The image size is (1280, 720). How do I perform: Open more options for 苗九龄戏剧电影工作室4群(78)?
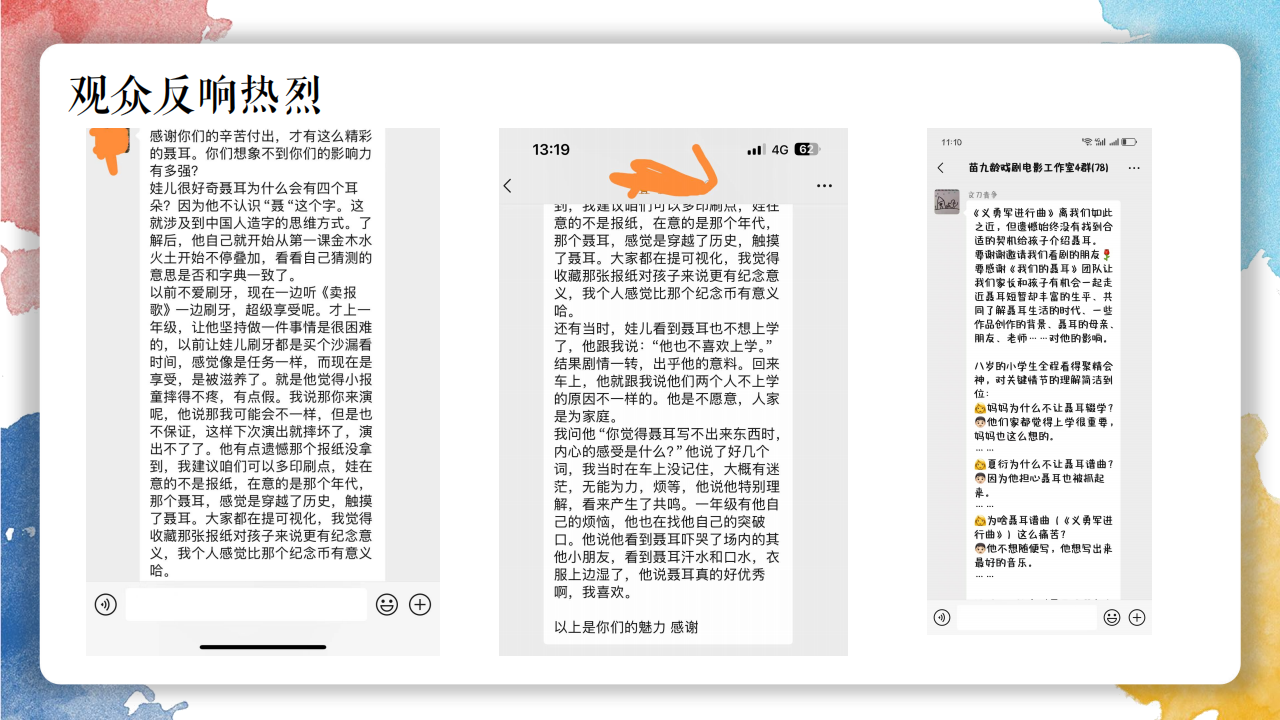coord(1134,168)
